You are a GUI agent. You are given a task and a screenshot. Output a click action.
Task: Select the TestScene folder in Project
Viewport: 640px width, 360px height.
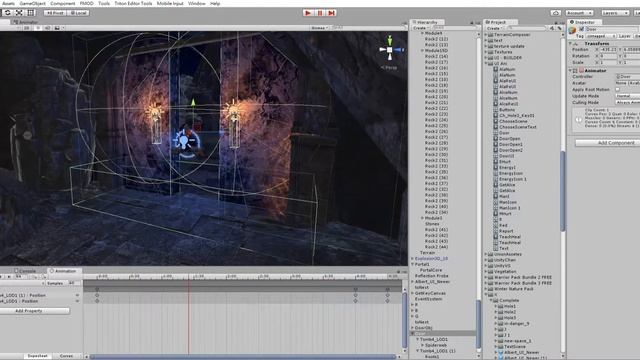[514, 347]
